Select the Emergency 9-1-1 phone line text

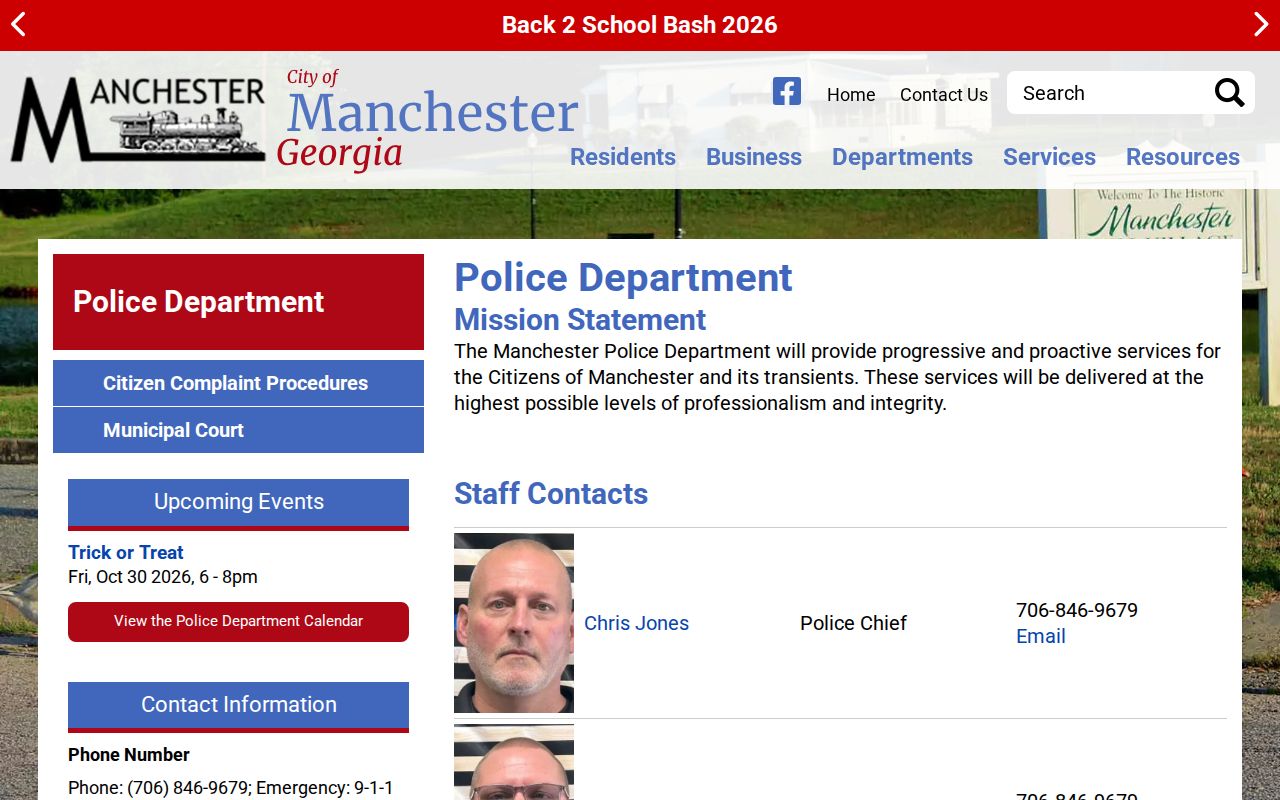click(325, 788)
